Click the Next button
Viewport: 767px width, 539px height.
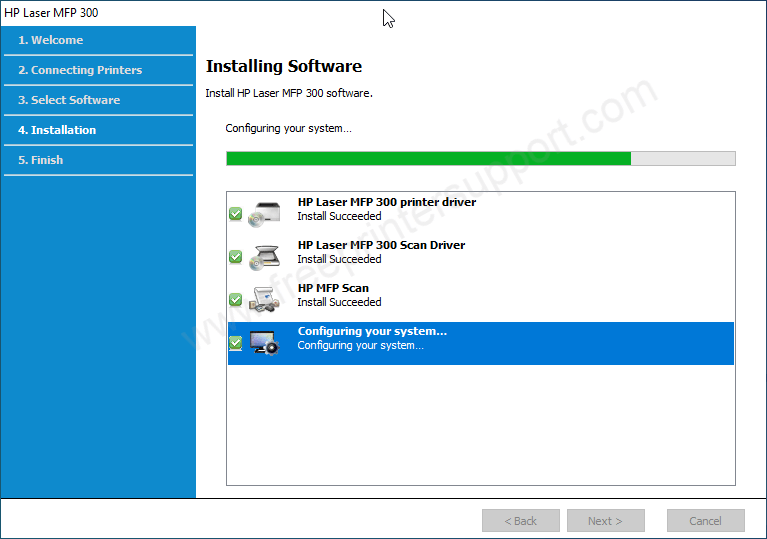click(x=606, y=521)
